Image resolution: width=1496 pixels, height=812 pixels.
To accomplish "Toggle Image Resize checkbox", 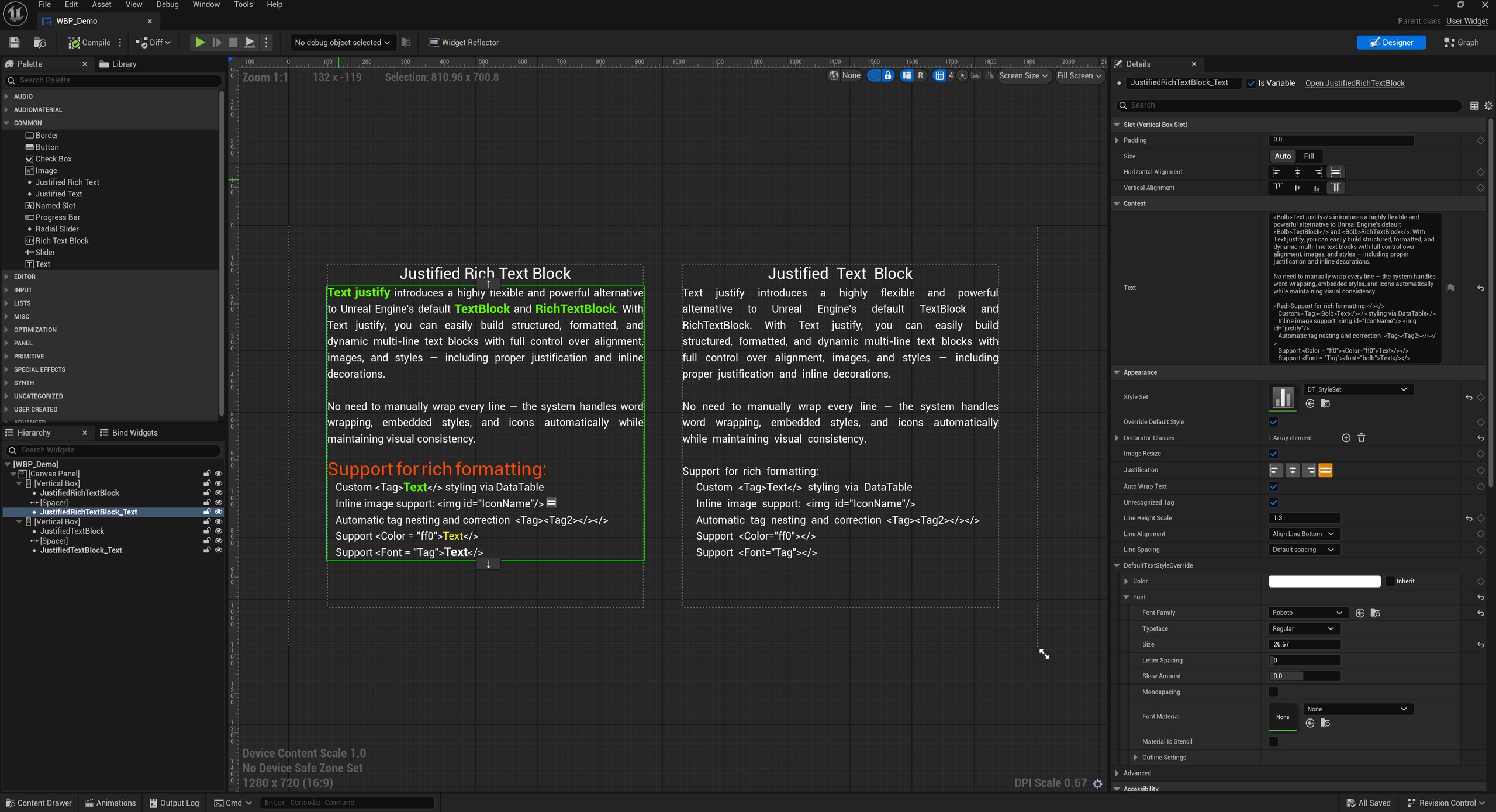I will (x=1273, y=454).
